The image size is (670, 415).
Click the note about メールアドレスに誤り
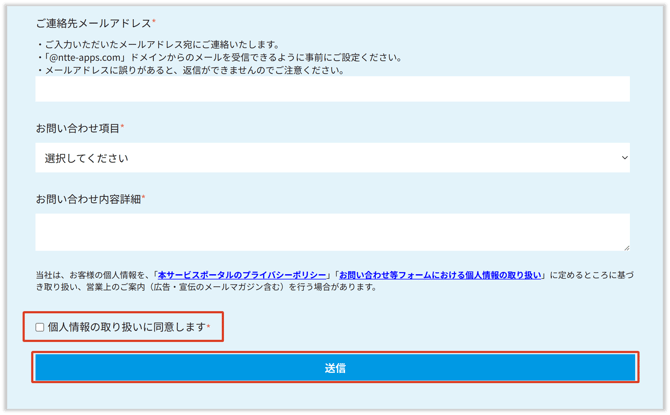tap(190, 71)
